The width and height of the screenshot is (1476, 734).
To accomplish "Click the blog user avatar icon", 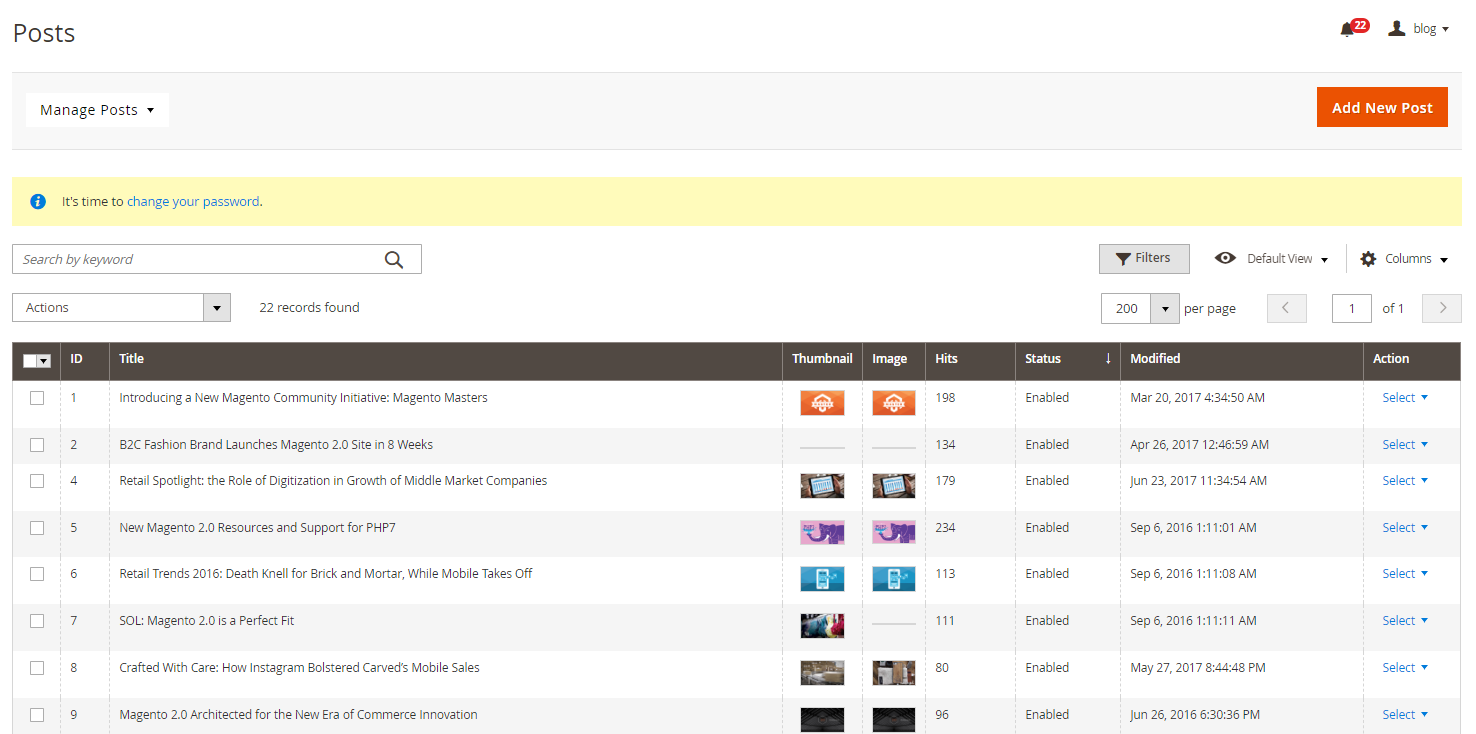I will coord(1397,29).
